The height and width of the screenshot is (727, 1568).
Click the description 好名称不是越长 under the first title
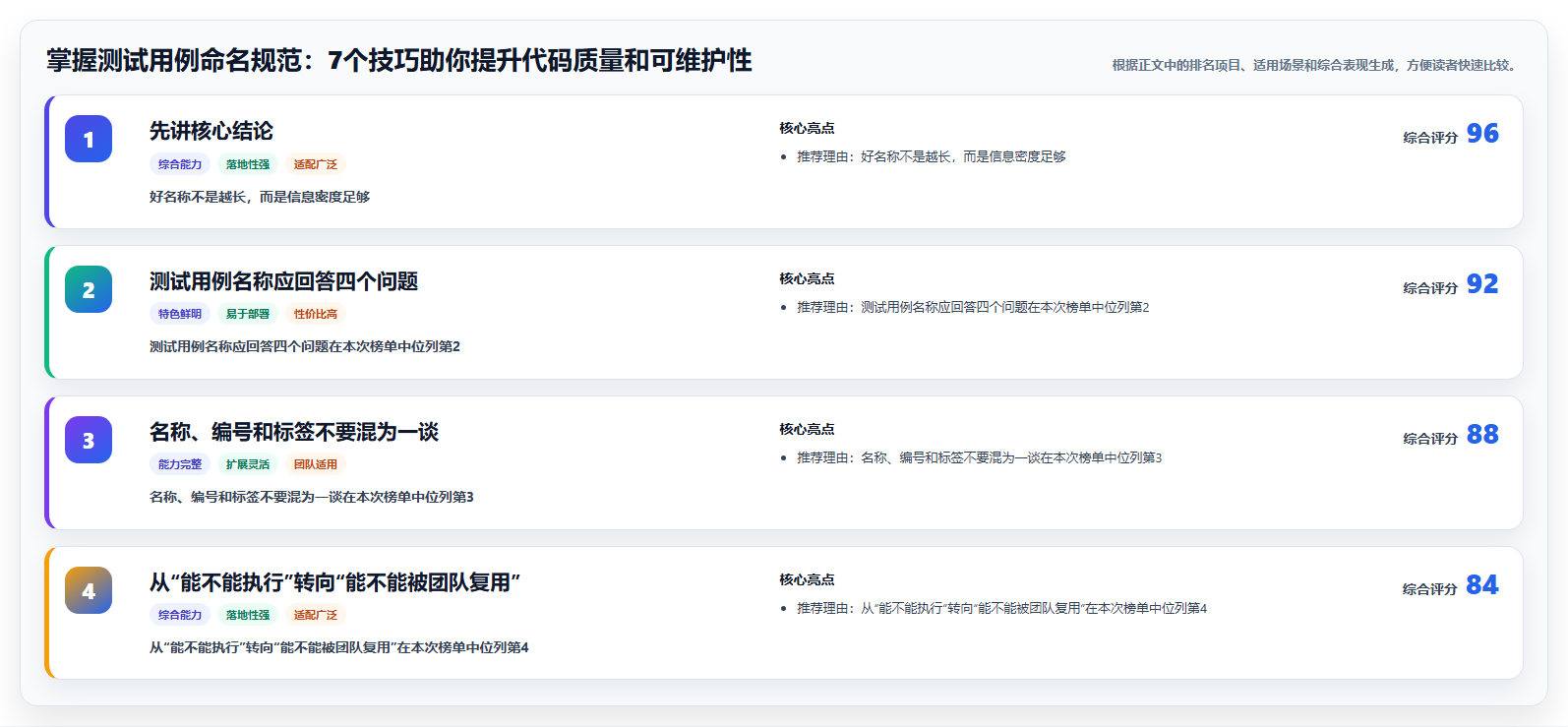260,197
